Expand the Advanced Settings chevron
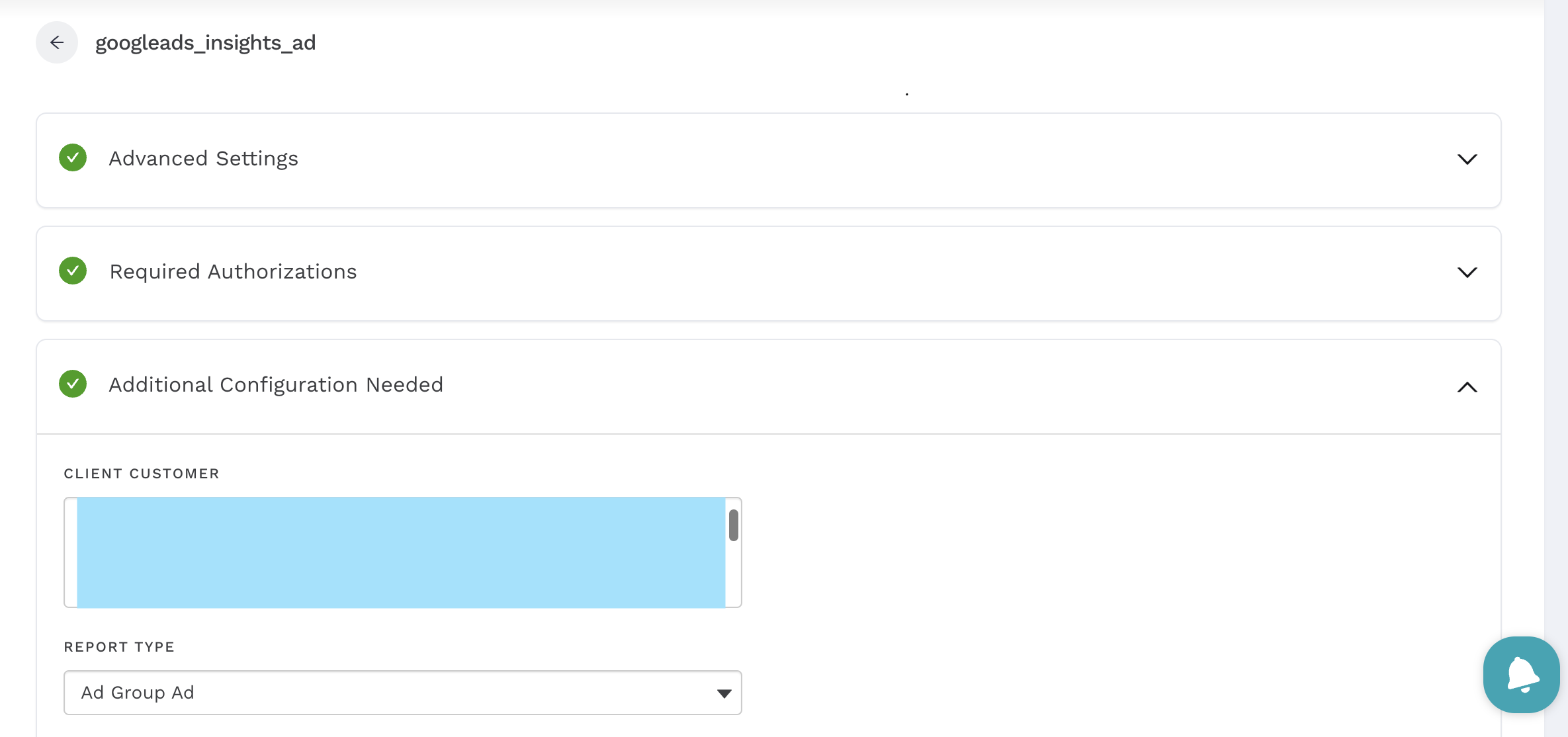This screenshot has width=1568, height=737. click(x=1467, y=159)
